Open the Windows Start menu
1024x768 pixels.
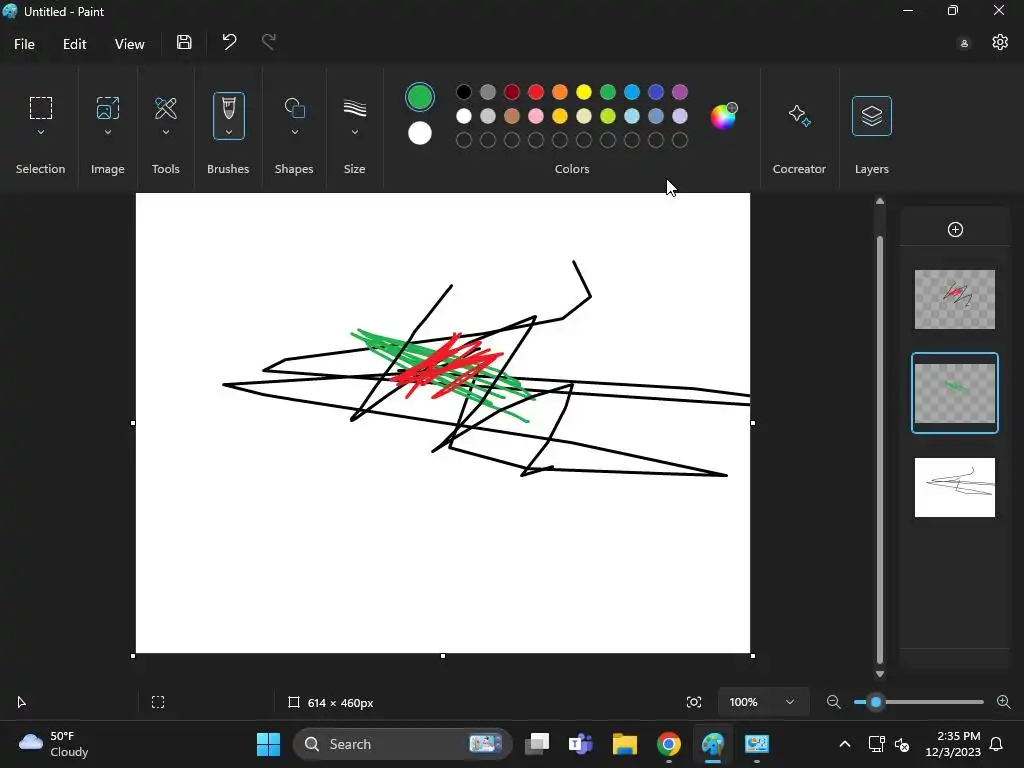268,744
